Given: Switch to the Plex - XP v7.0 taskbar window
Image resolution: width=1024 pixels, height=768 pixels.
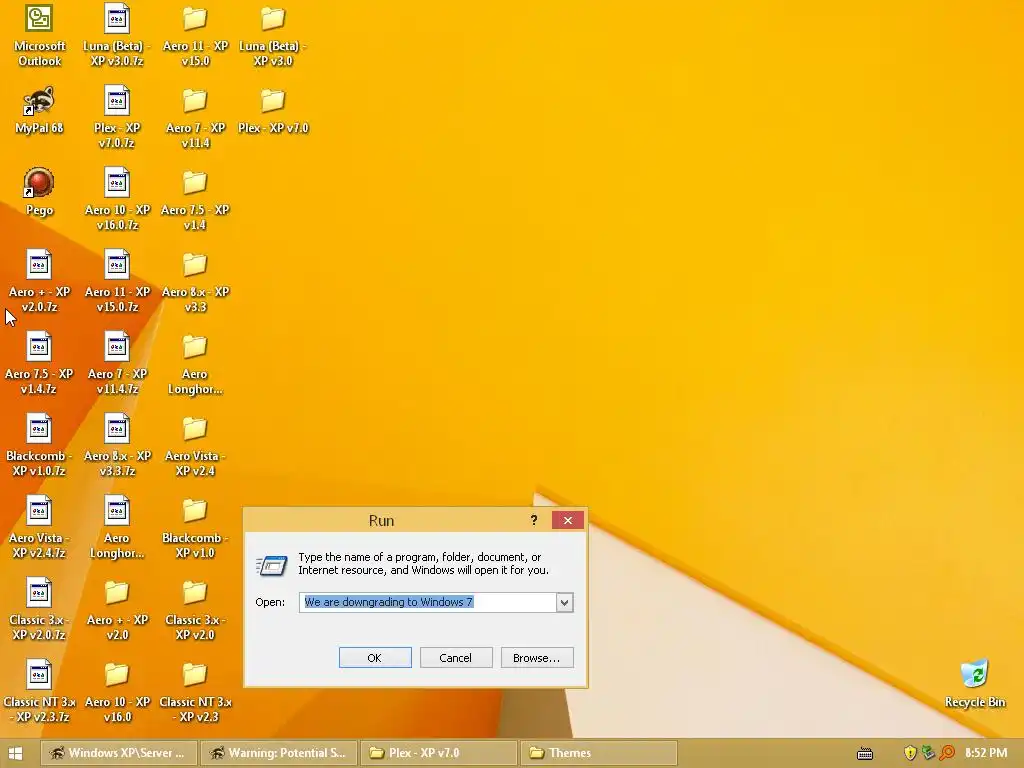Looking at the screenshot, I should (x=439, y=753).
